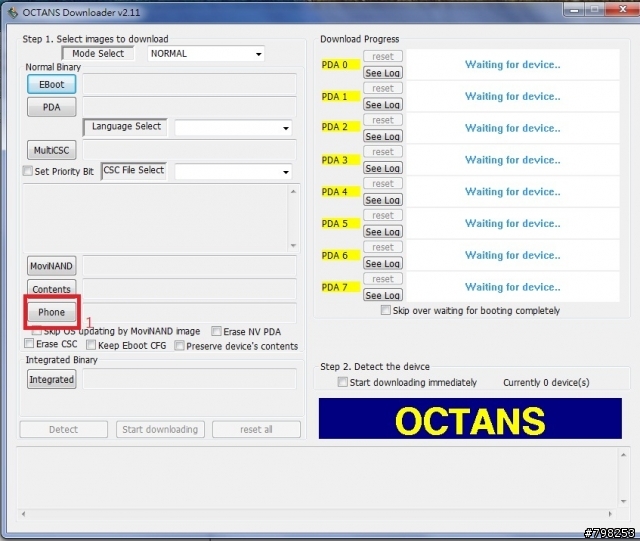
Task: Click reset button for PDA 7
Action: click(x=383, y=279)
